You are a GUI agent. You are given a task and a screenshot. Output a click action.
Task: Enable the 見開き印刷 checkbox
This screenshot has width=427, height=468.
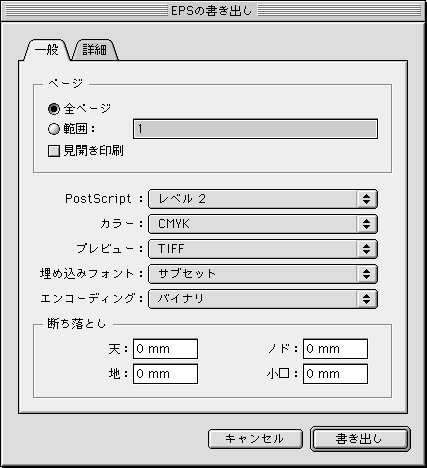coord(54,151)
